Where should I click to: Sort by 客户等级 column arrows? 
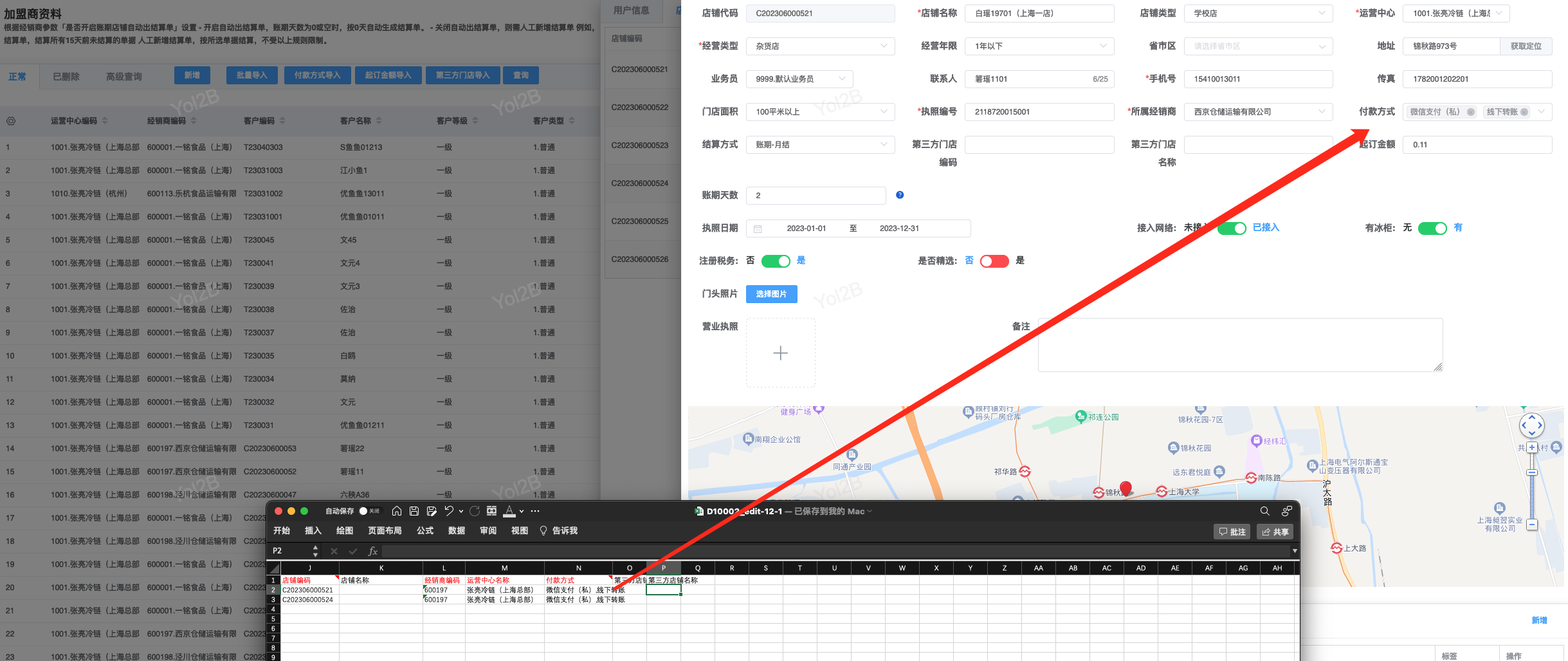point(475,121)
